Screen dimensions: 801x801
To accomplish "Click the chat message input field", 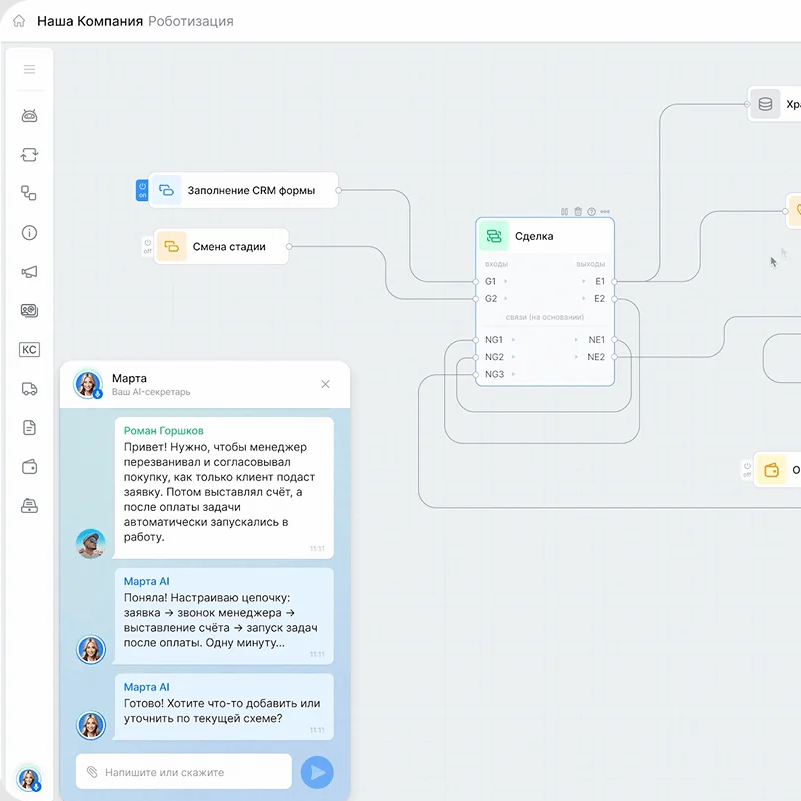I will 185,772.
